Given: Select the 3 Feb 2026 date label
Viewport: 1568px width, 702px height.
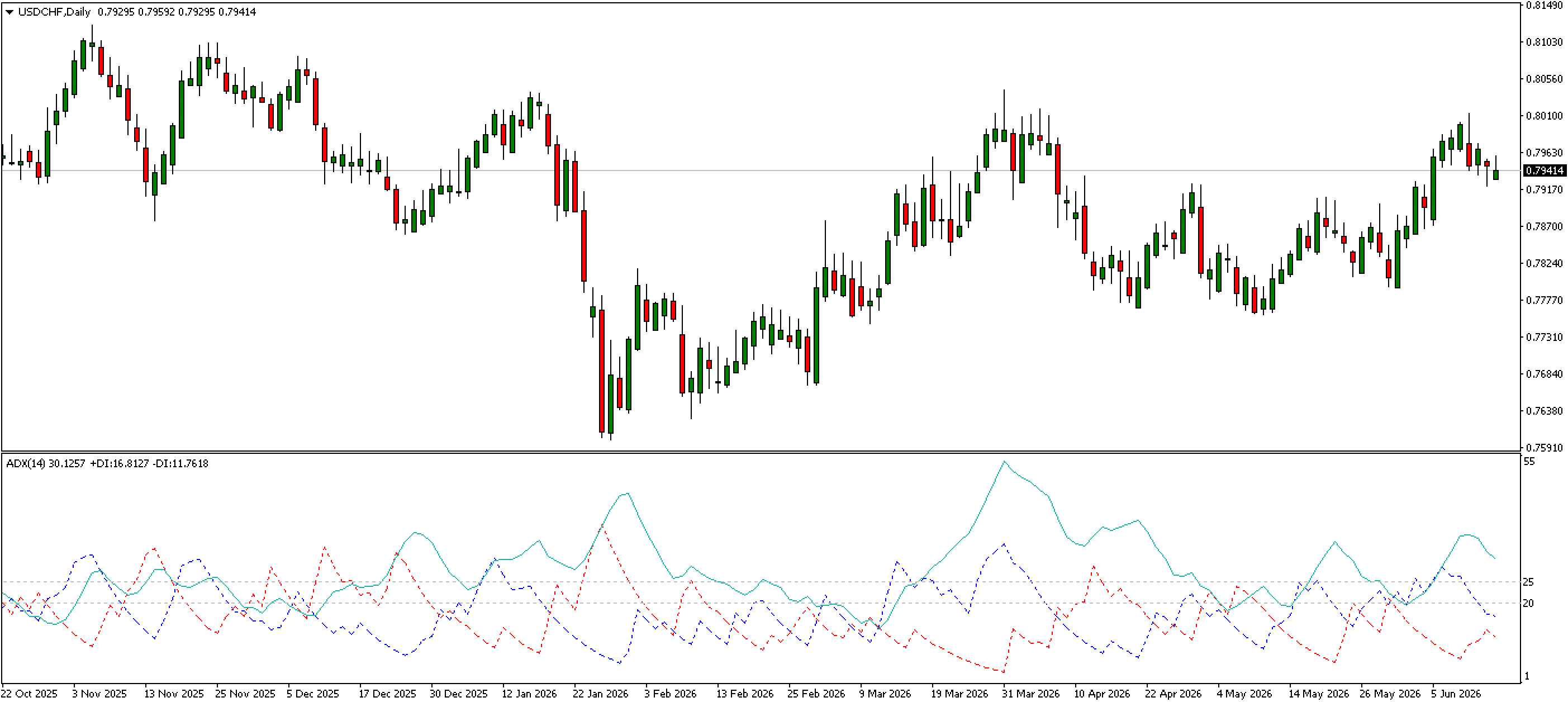Looking at the screenshot, I should pyautogui.click(x=670, y=694).
